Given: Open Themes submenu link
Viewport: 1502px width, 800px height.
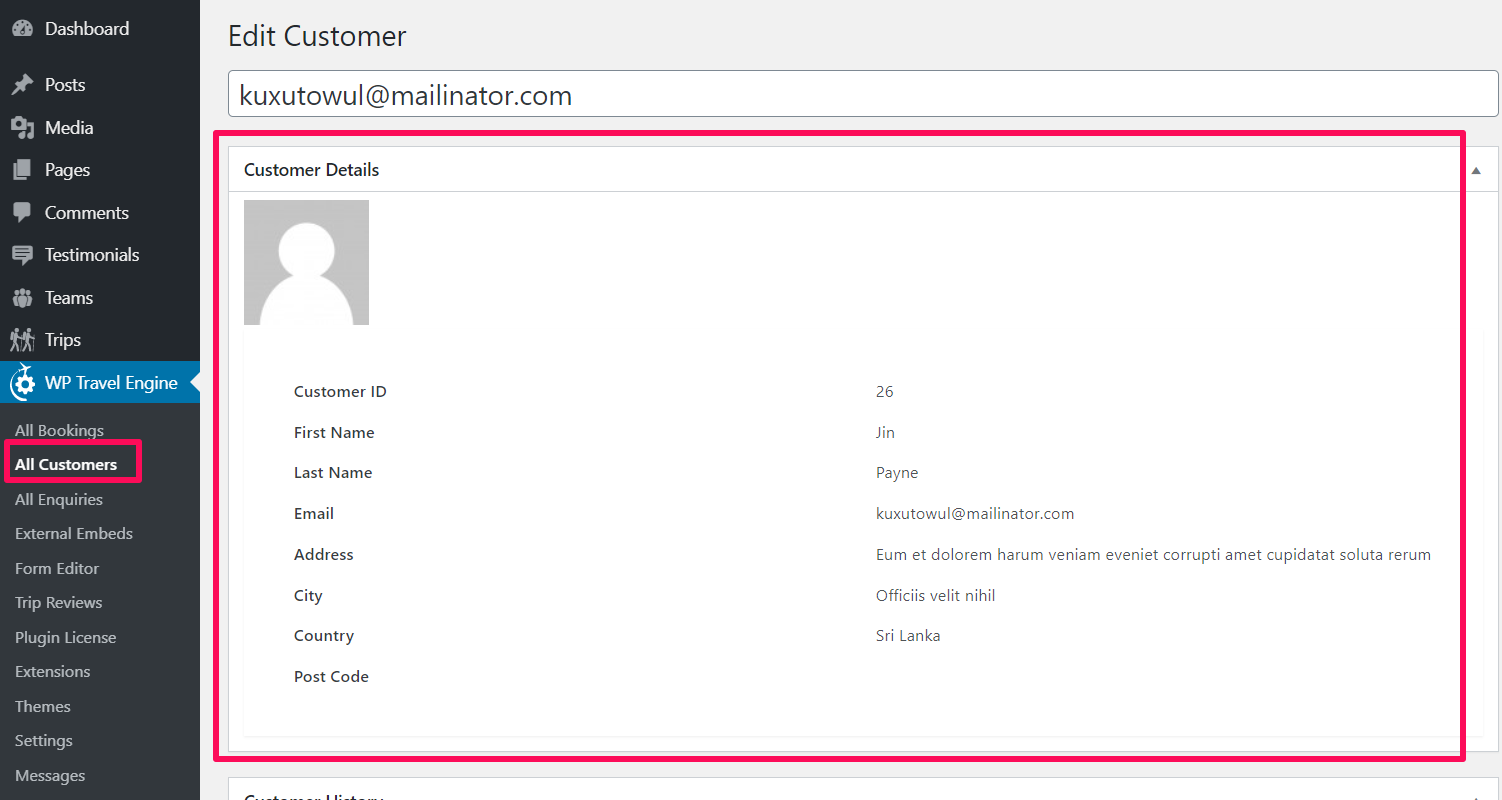Looking at the screenshot, I should (43, 707).
